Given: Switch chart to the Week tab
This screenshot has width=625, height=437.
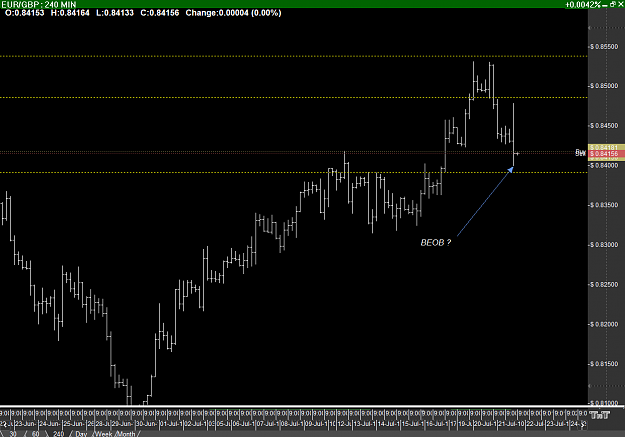Looking at the screenshot, I should 104,434.
